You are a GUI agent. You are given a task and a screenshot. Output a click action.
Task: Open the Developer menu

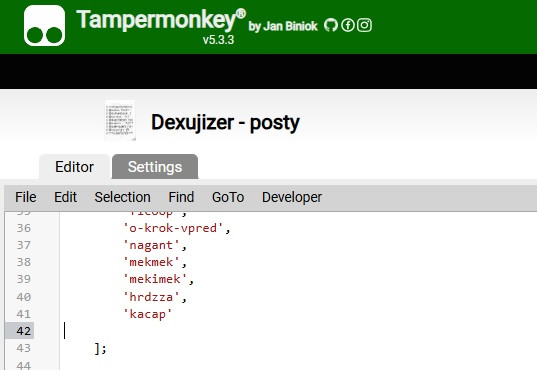coord(292,197)
